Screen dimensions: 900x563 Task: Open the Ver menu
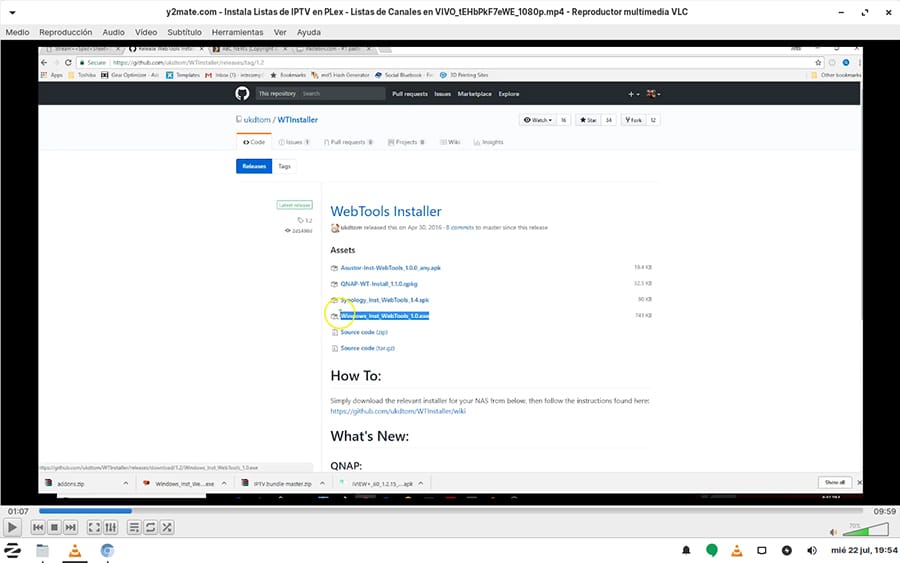(x=280, y=32)
